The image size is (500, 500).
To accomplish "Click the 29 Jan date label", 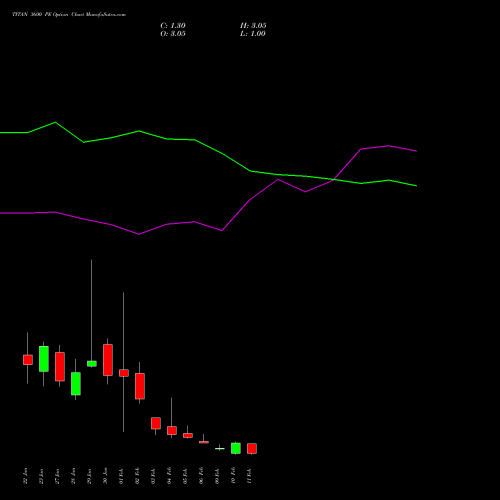I will click(90, 476).
